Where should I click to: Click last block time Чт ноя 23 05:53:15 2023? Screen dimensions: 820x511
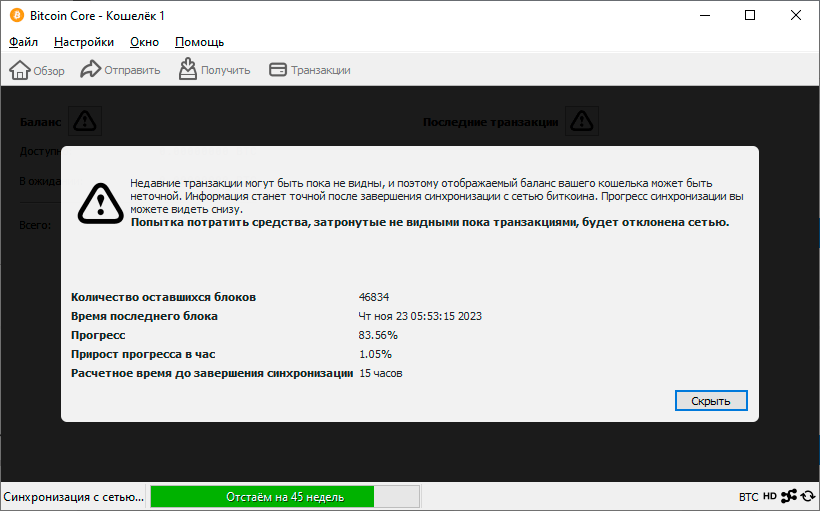(420, 316)
